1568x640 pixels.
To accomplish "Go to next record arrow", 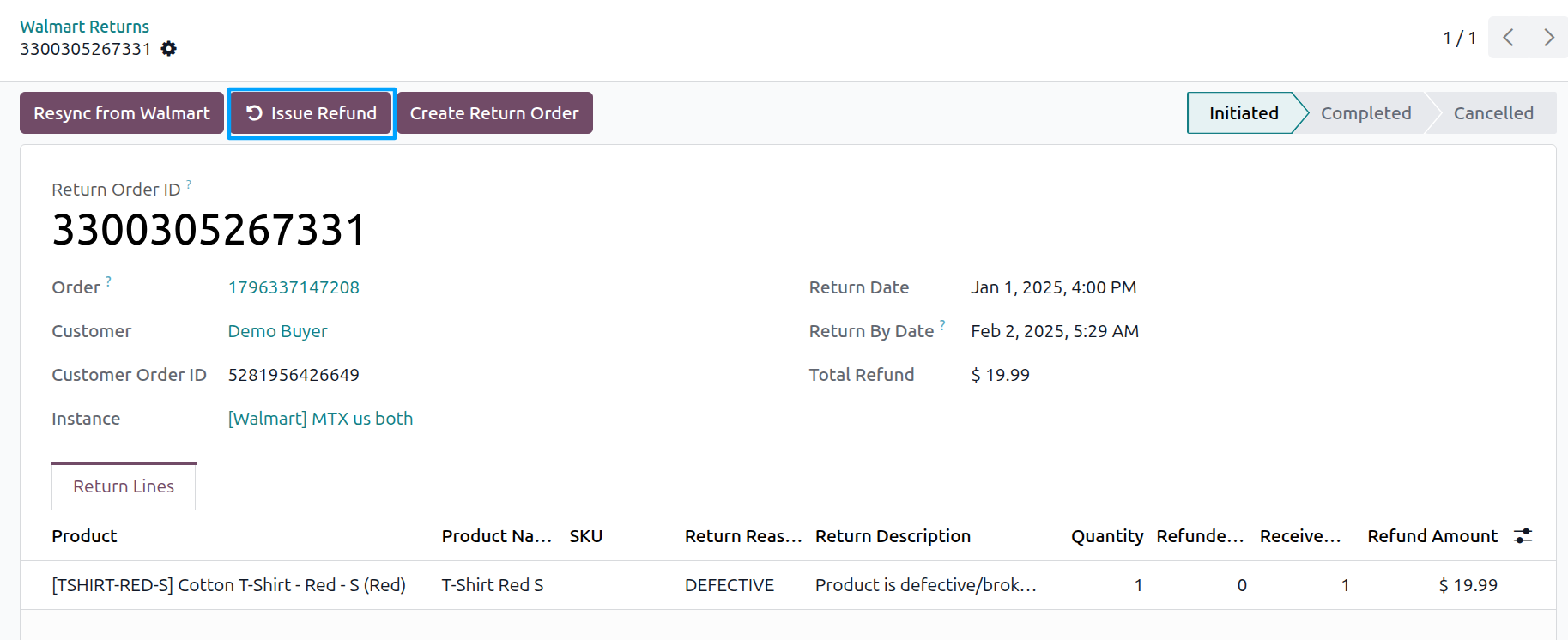I will 1548,38.
